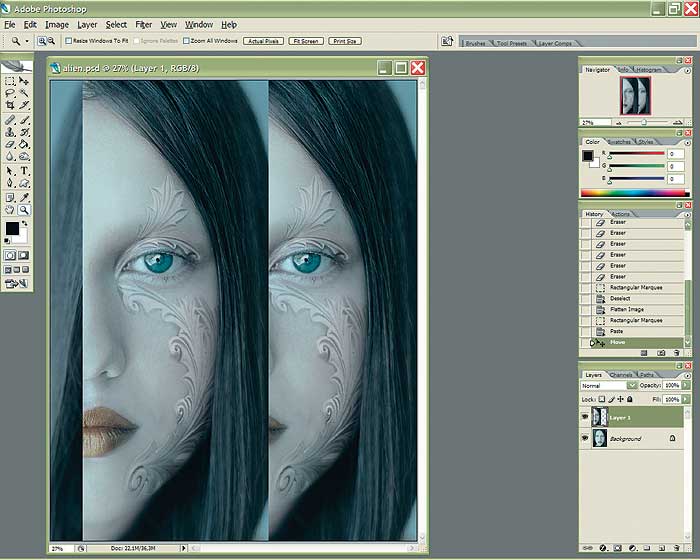Viewport: 700px width, 560px height.
Task: Open the History panel options menu
Action: [687, 215]
